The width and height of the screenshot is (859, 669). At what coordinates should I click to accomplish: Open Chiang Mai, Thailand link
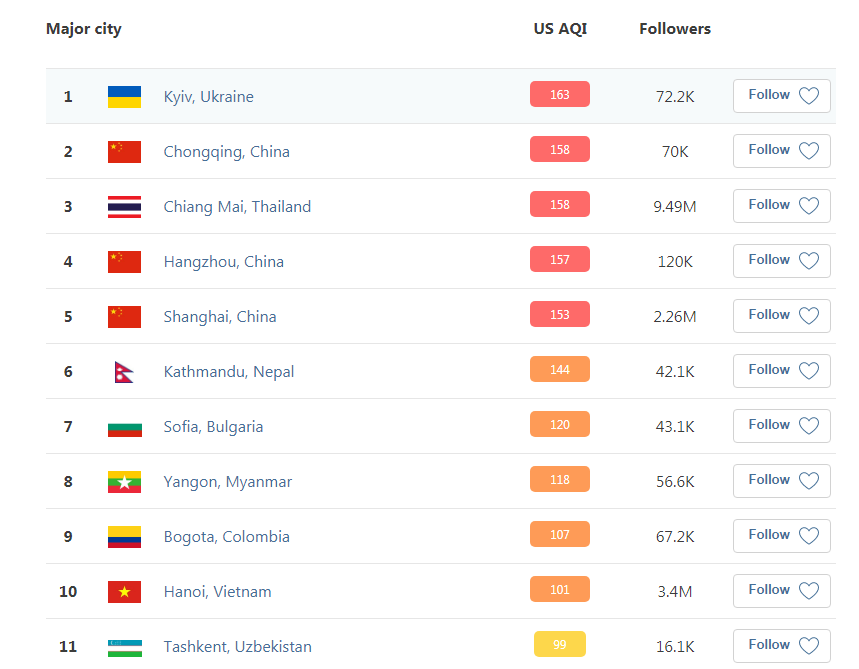tap(237, 207)
